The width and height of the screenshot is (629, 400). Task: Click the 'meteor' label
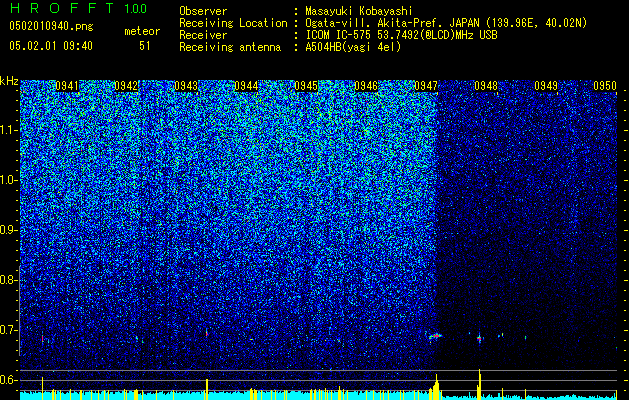click(142, 31)
